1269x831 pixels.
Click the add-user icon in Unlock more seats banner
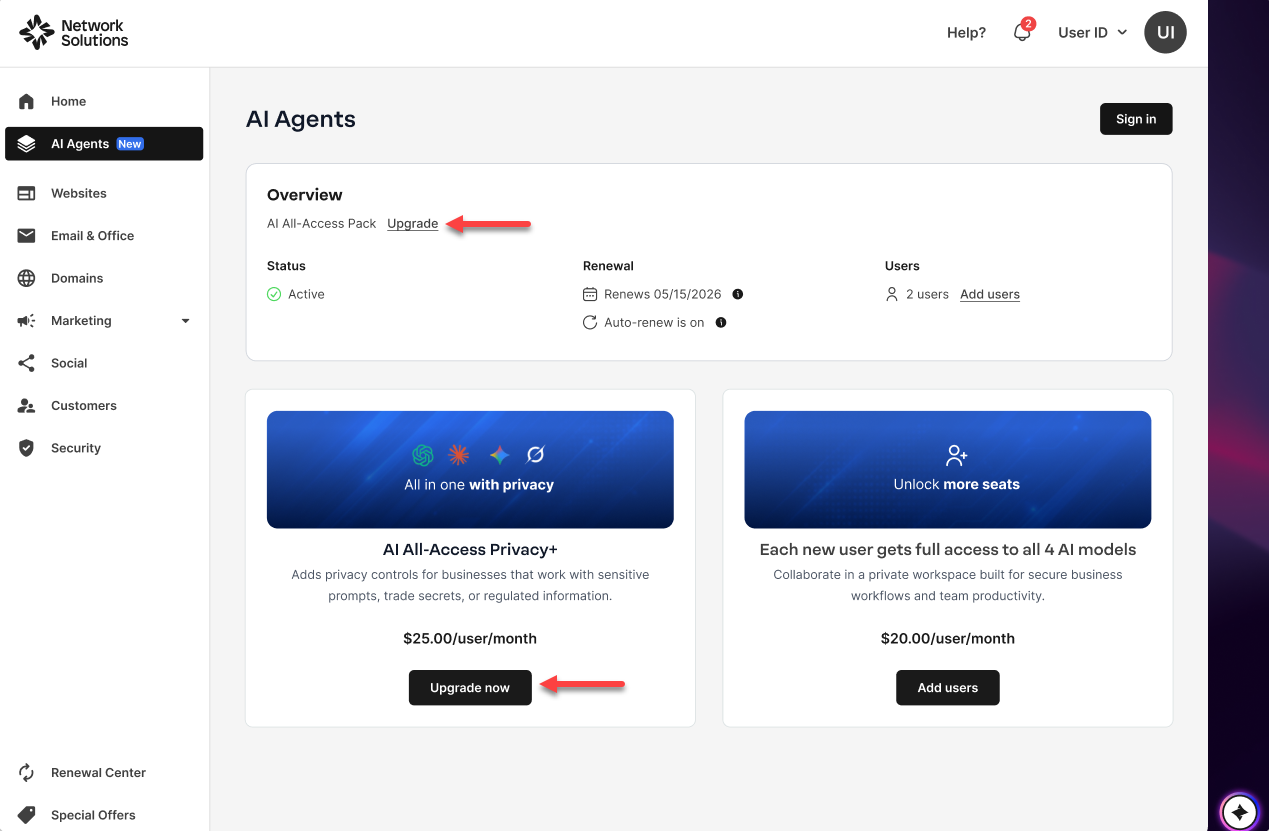(957, 455)
